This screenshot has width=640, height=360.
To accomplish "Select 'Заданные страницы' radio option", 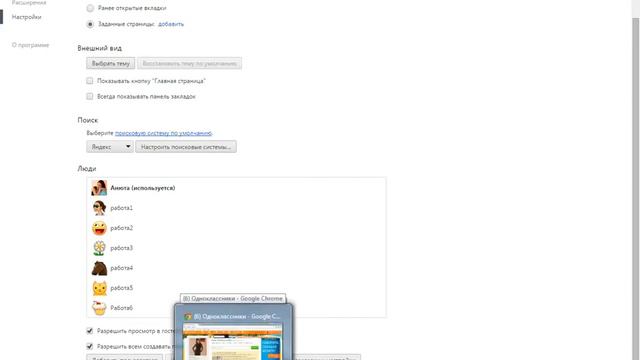I will pos(90,24).
